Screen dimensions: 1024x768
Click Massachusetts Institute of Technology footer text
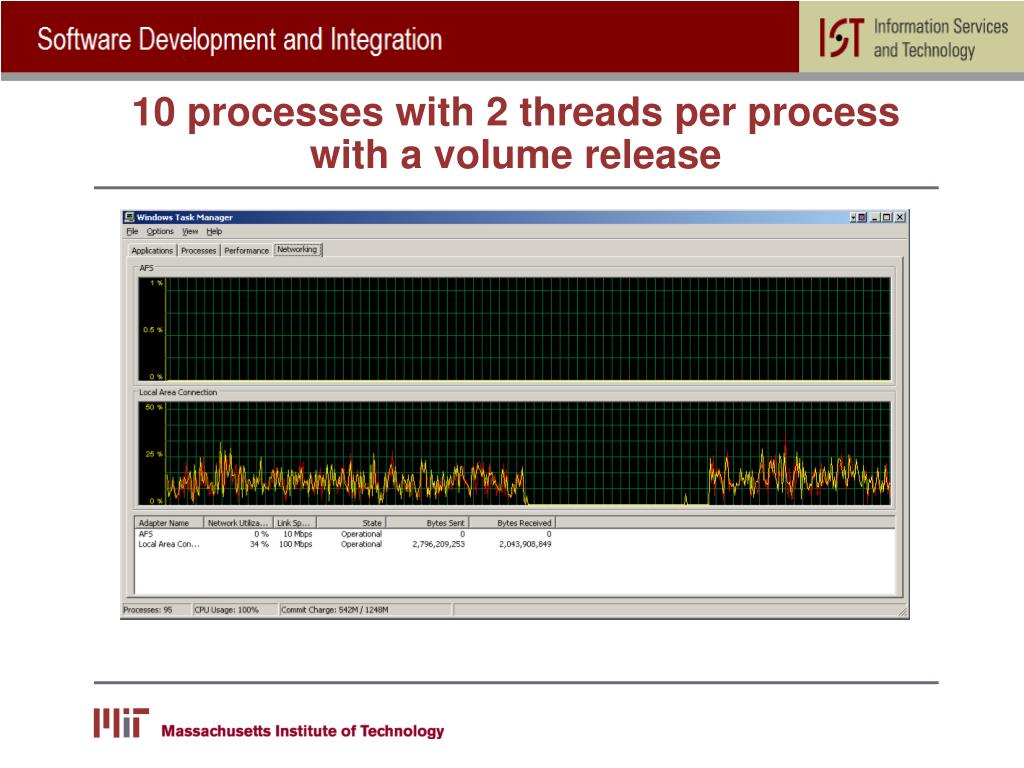[x=302, y=731]
